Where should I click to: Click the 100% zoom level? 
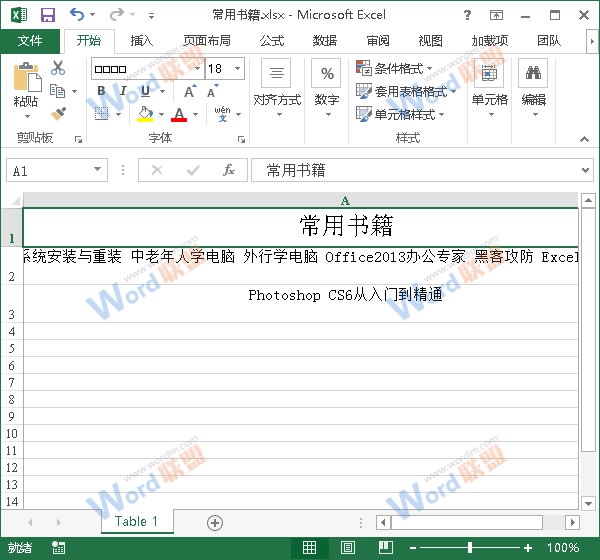point(563,548)
